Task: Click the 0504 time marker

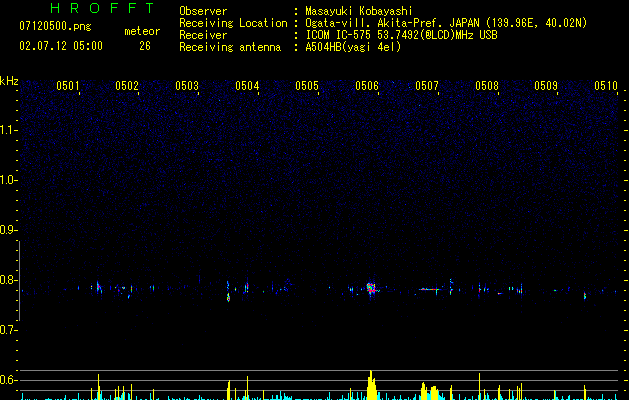Action: click(x=247, y=86)
